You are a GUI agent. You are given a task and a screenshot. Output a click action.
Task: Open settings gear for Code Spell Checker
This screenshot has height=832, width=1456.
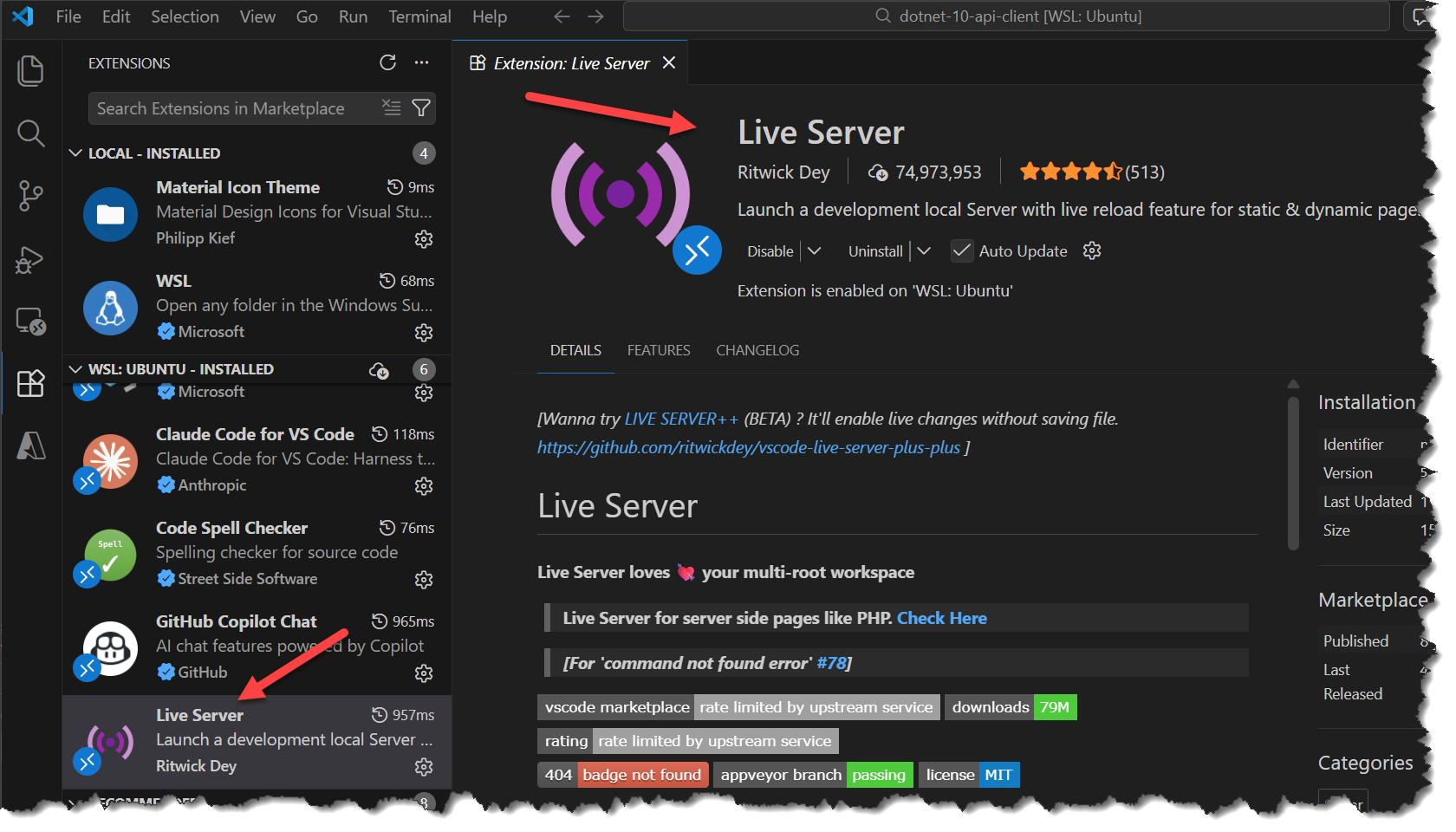pyautogui.click(x=424, y=579)
